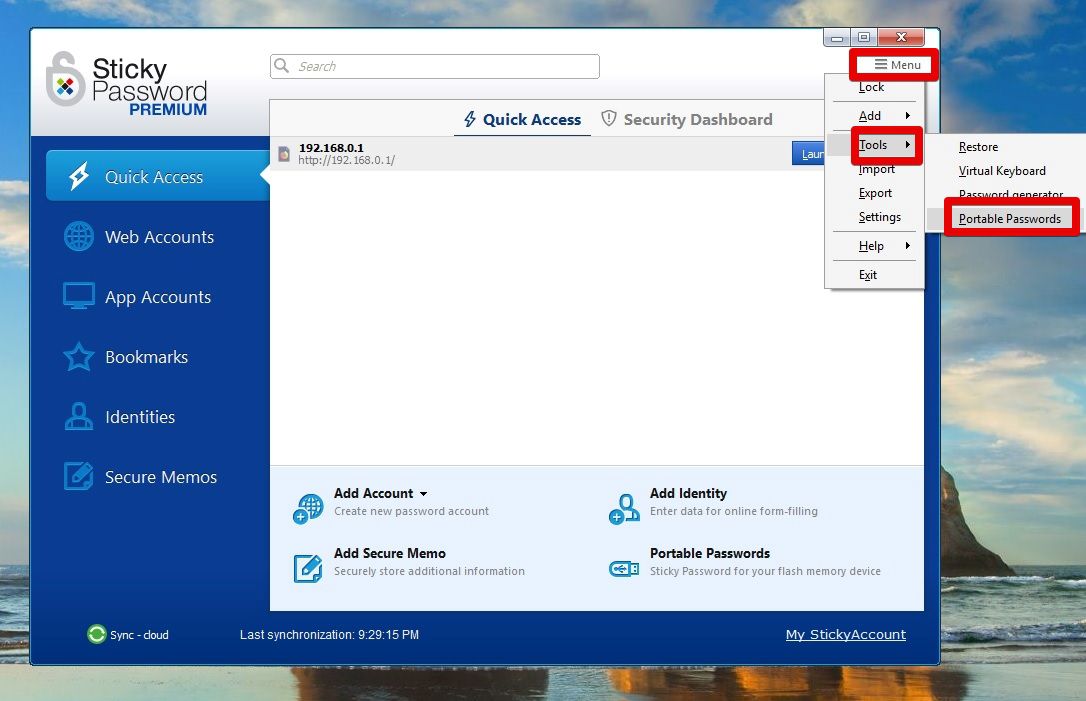Image resolution: width=1086 pixels, height=701 pixels.
Task: Open the App Accounts section
Action: [158, 296]
